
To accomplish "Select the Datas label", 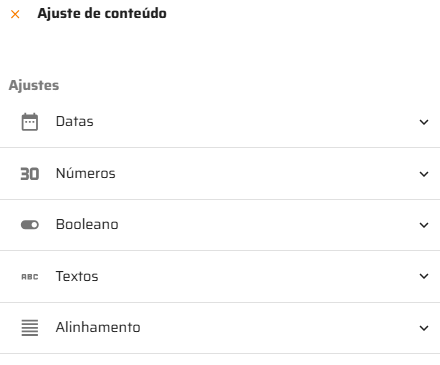I will [75, 121].
